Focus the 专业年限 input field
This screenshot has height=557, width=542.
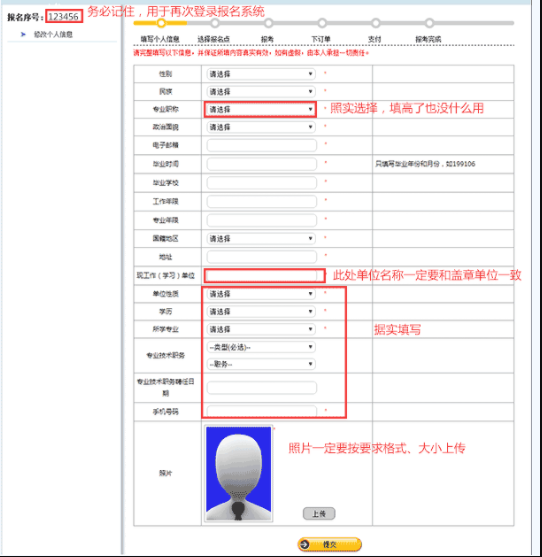(x=262, y=220)
